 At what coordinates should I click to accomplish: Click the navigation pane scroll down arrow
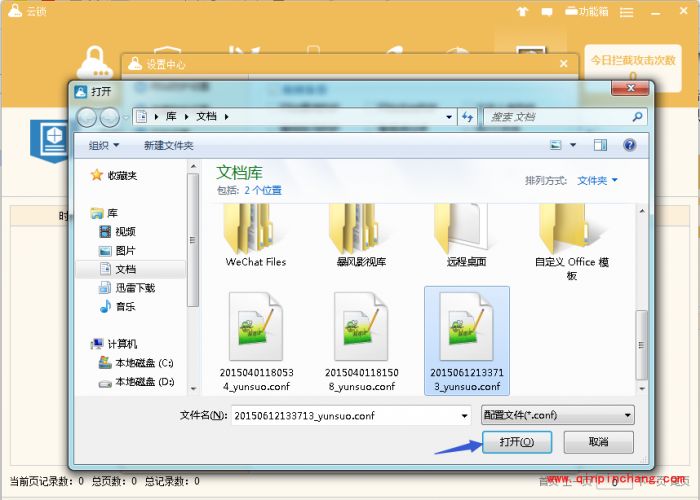[x=193, y=388]
